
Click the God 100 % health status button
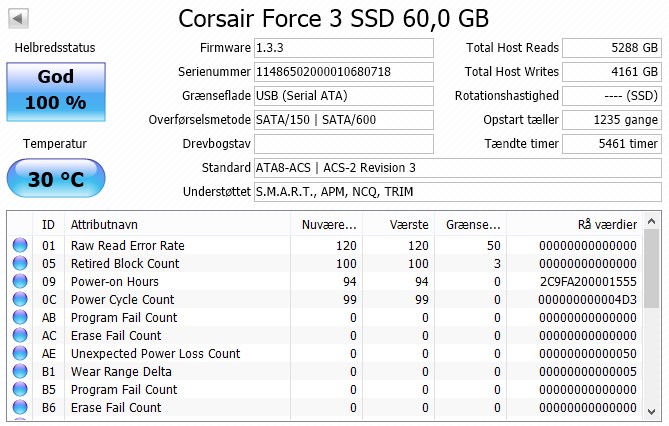click(56, 92)
